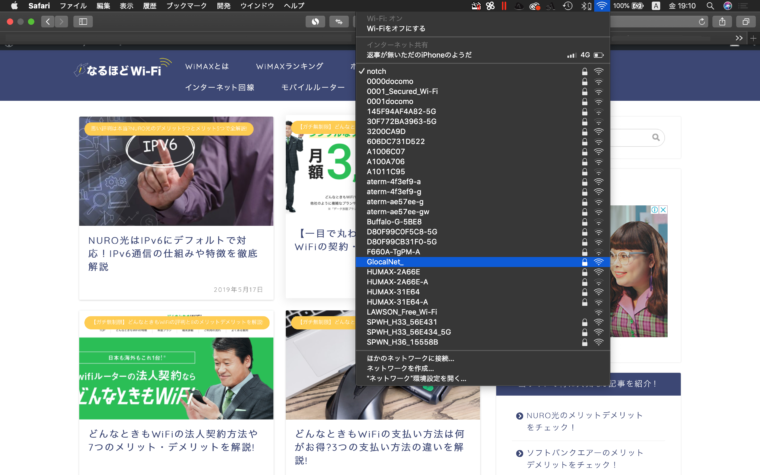
Task: Click the なるほどWi-Fi site logo
Action: 123,68
